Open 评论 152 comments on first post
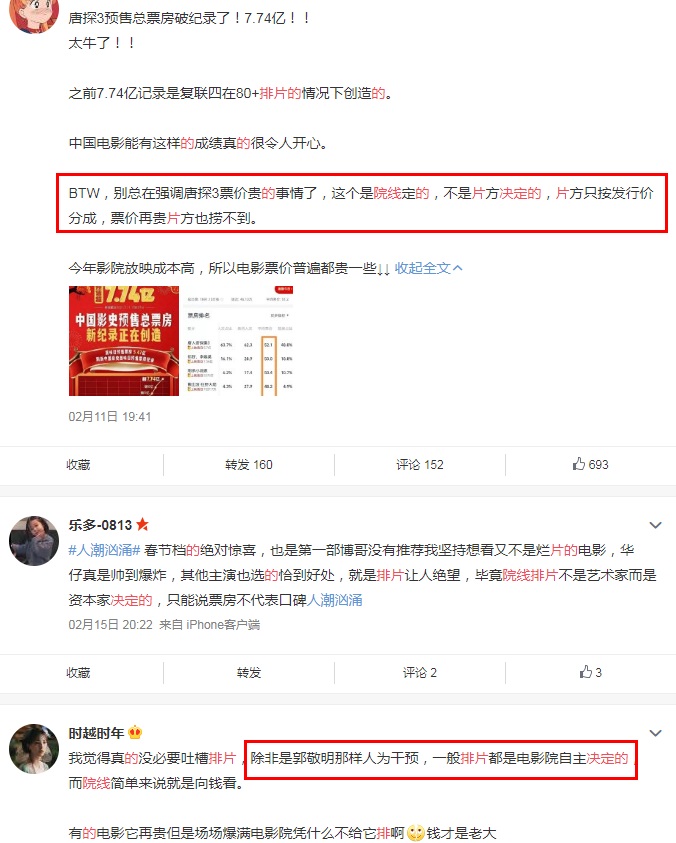This screenshot has height=843, width=676. 419,465
